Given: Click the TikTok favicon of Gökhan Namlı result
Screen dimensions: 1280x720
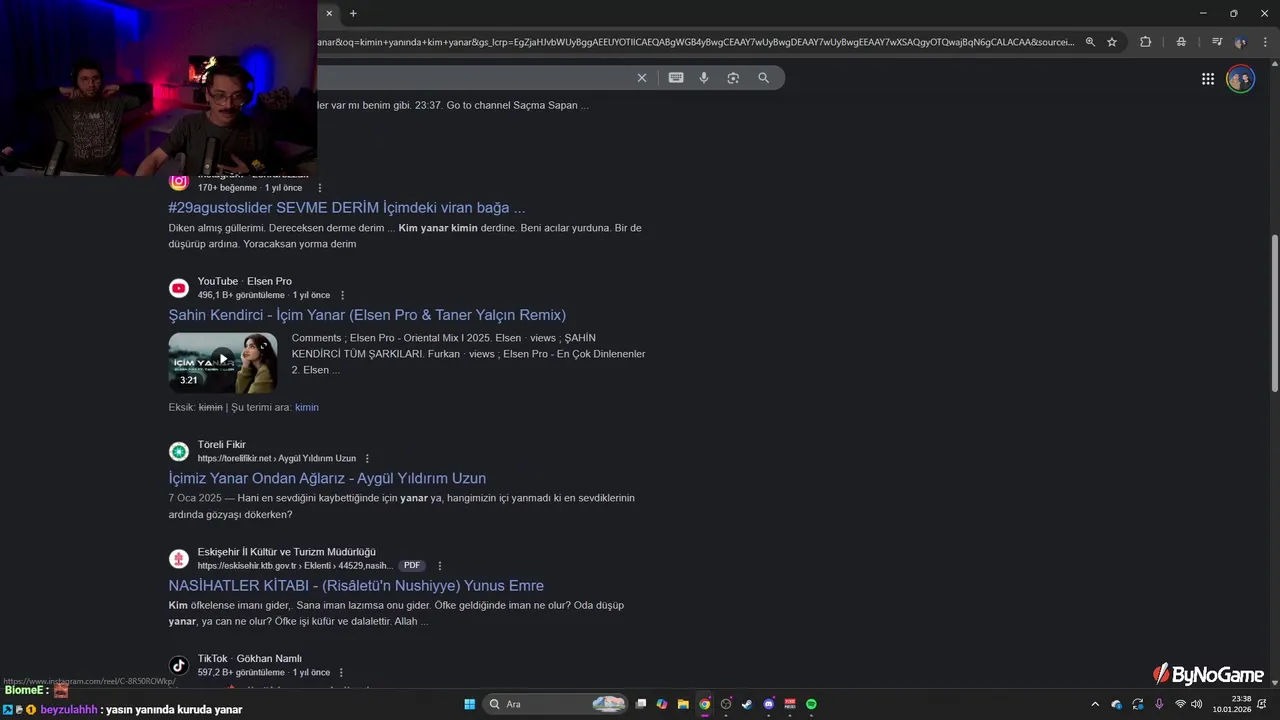Looking at the screenshot, I should pyautogui.click(x=179, y=666).
